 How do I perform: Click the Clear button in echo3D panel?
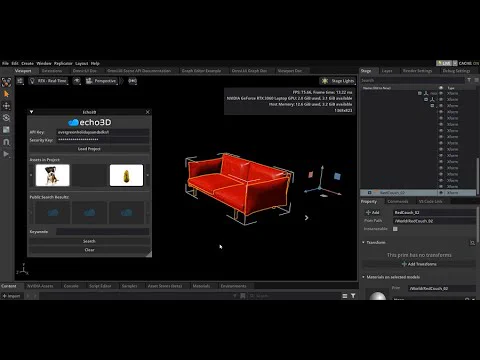click(89, 250)
